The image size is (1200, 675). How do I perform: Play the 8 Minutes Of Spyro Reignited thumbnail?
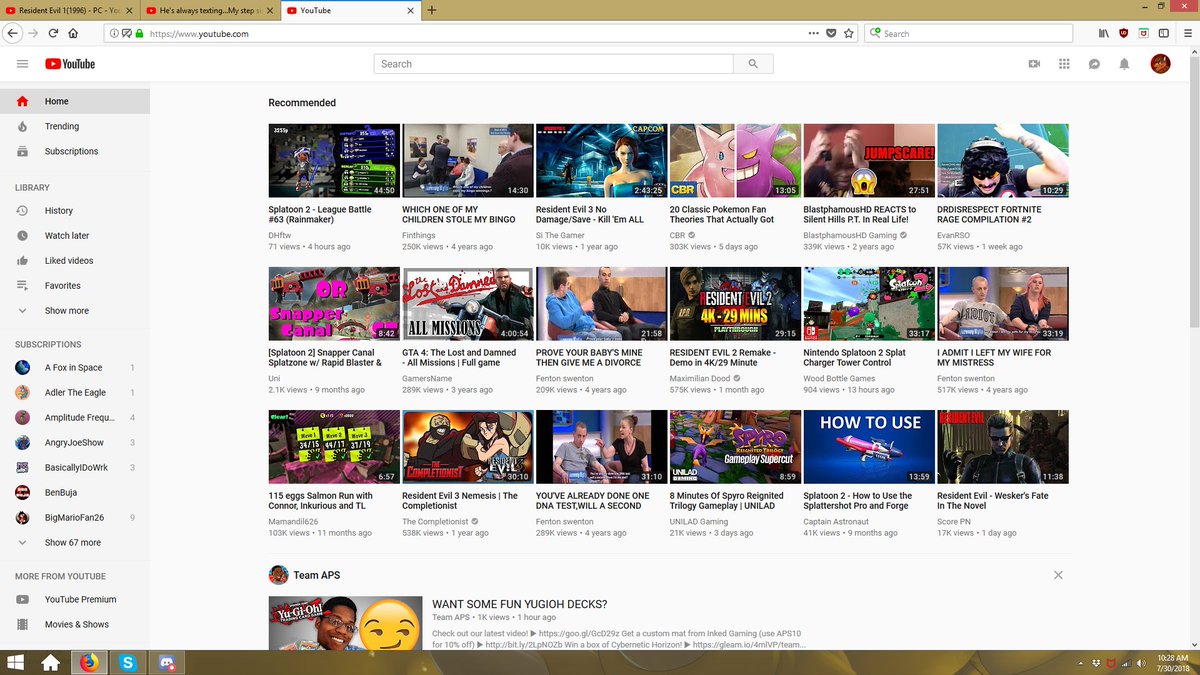point(735,447)
